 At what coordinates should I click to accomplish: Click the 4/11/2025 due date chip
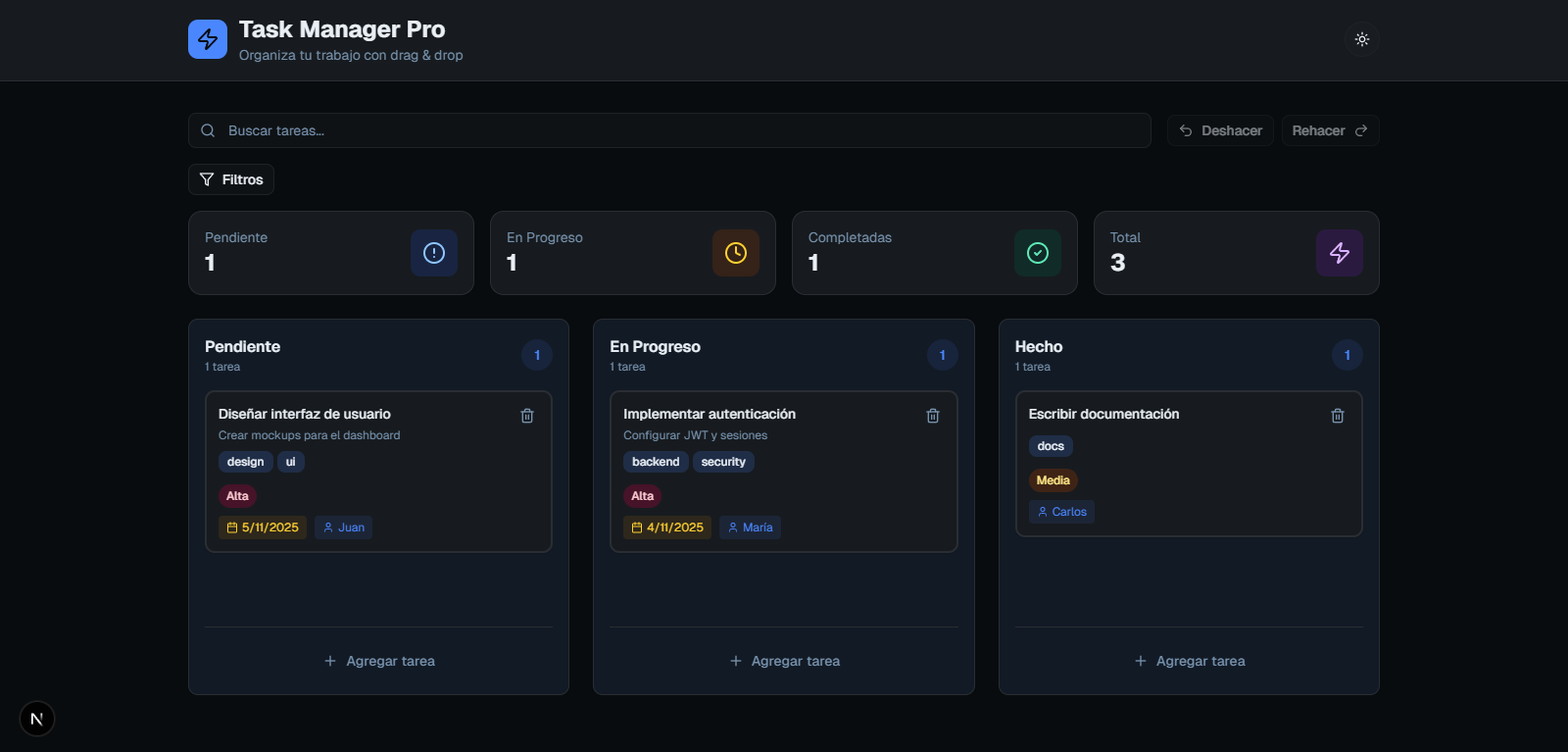[x=667, y=527]
